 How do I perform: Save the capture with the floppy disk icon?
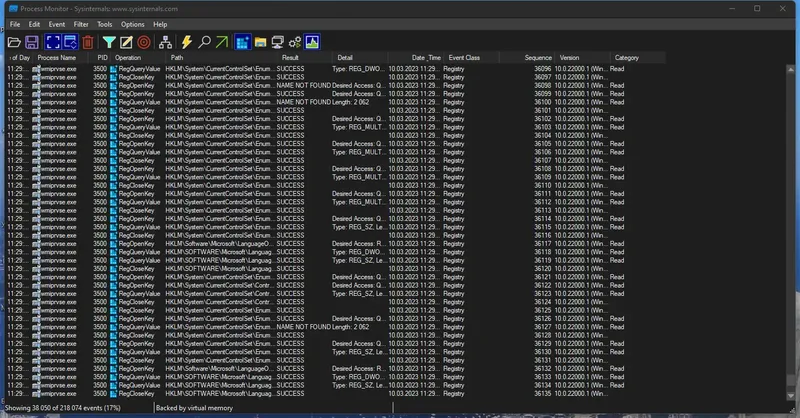32,42
